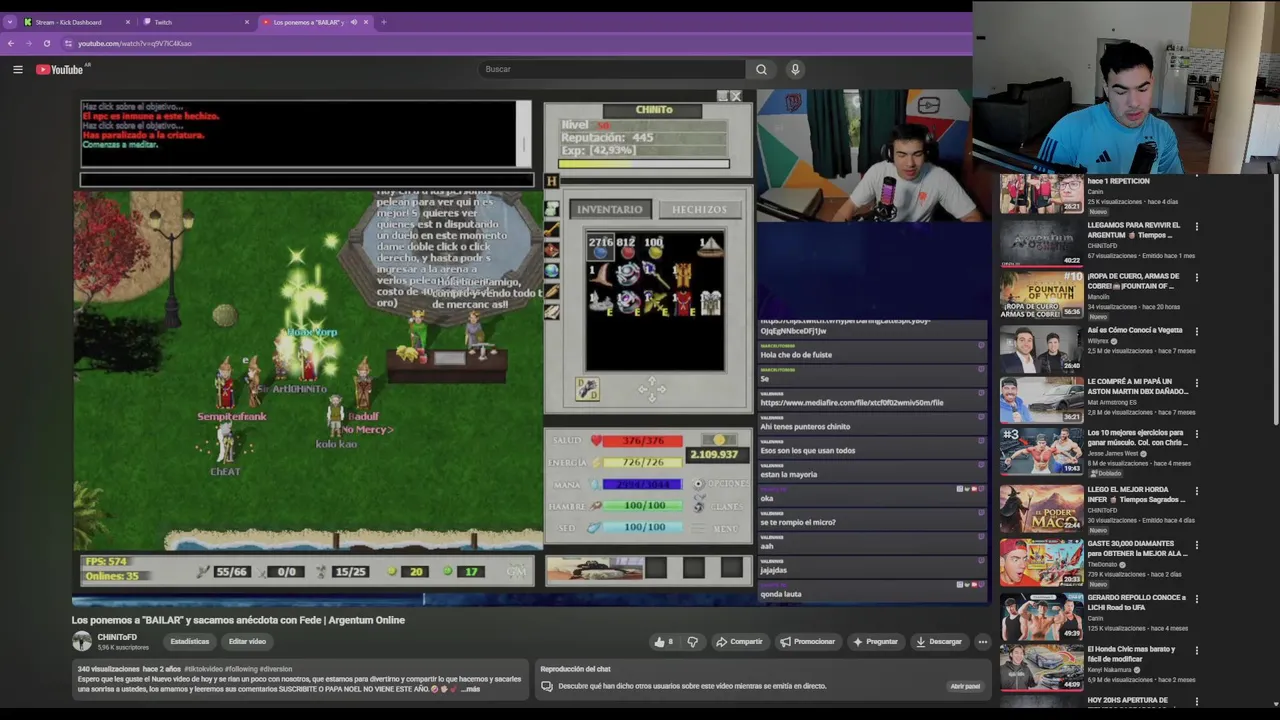1280x720 pixels.
Task: Open 'Los 10 mejores ejercicios' video thumbnail
Action: tap(1041, 451)
